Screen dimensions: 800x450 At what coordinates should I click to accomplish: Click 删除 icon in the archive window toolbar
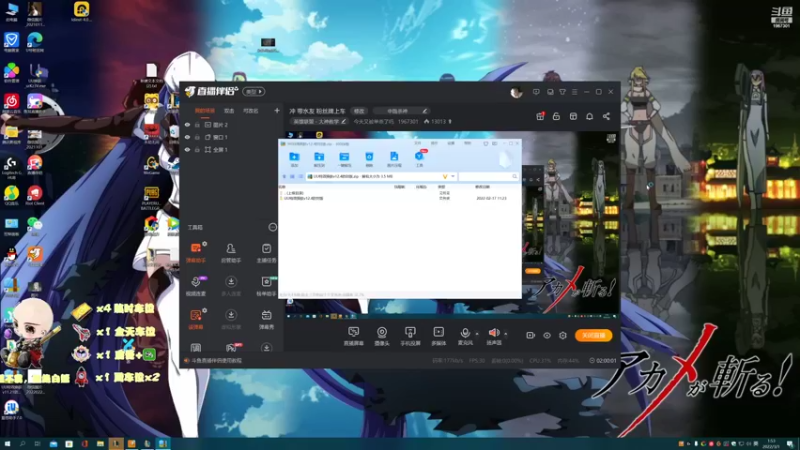(369, 159)
